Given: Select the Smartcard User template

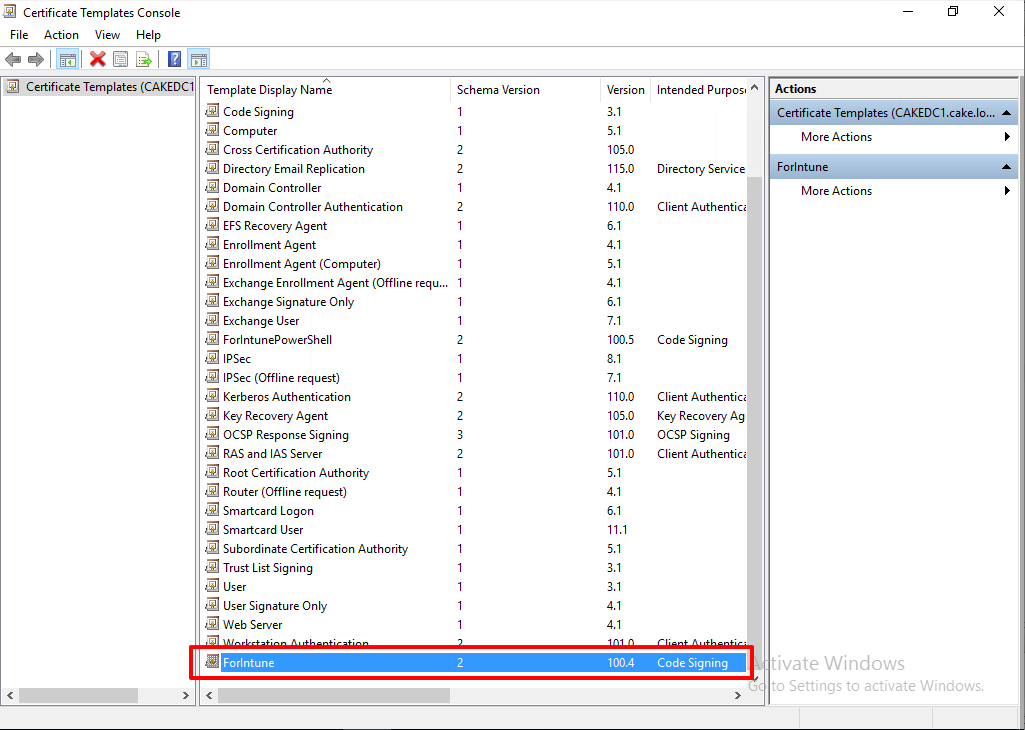Looking at the screenshot, I should coord(475,529).
